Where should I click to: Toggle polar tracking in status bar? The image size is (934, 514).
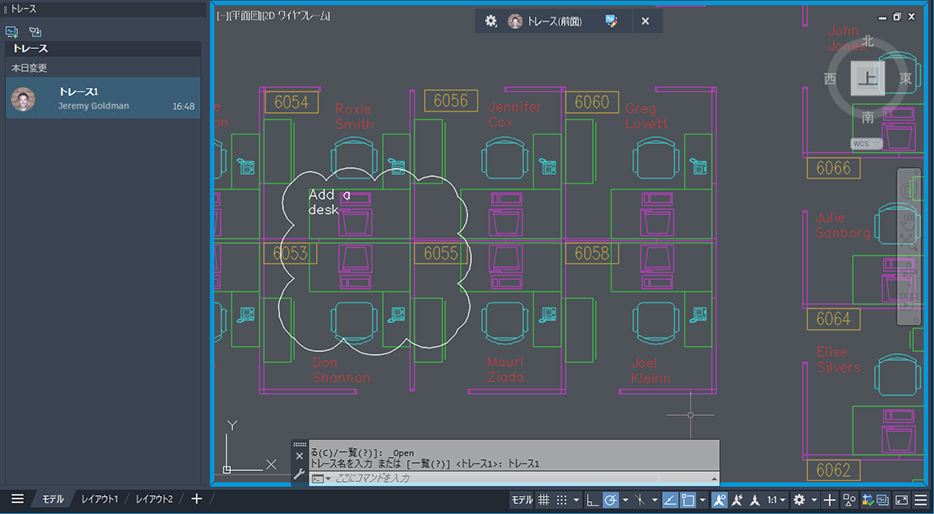click(611, 500)
